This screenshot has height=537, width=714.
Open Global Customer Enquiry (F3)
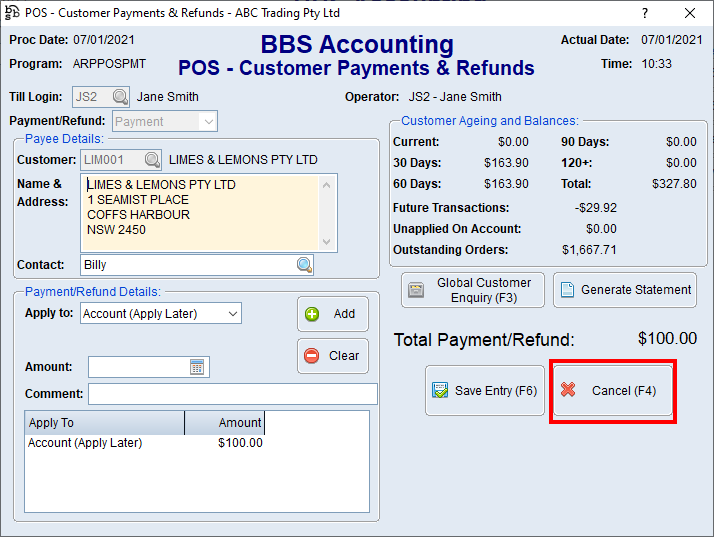[473, 290]
